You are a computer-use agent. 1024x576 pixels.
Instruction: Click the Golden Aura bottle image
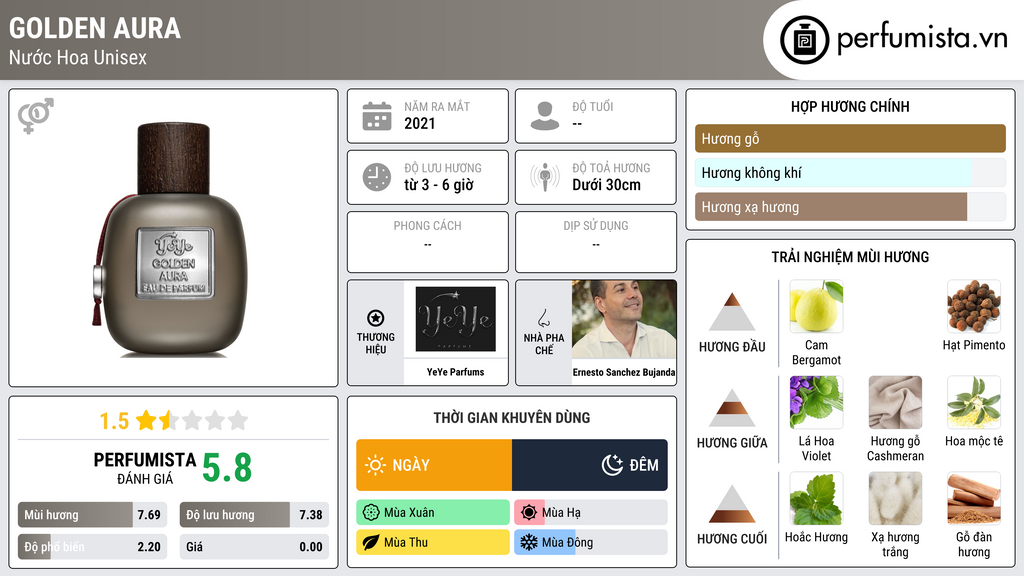point(174,238)
